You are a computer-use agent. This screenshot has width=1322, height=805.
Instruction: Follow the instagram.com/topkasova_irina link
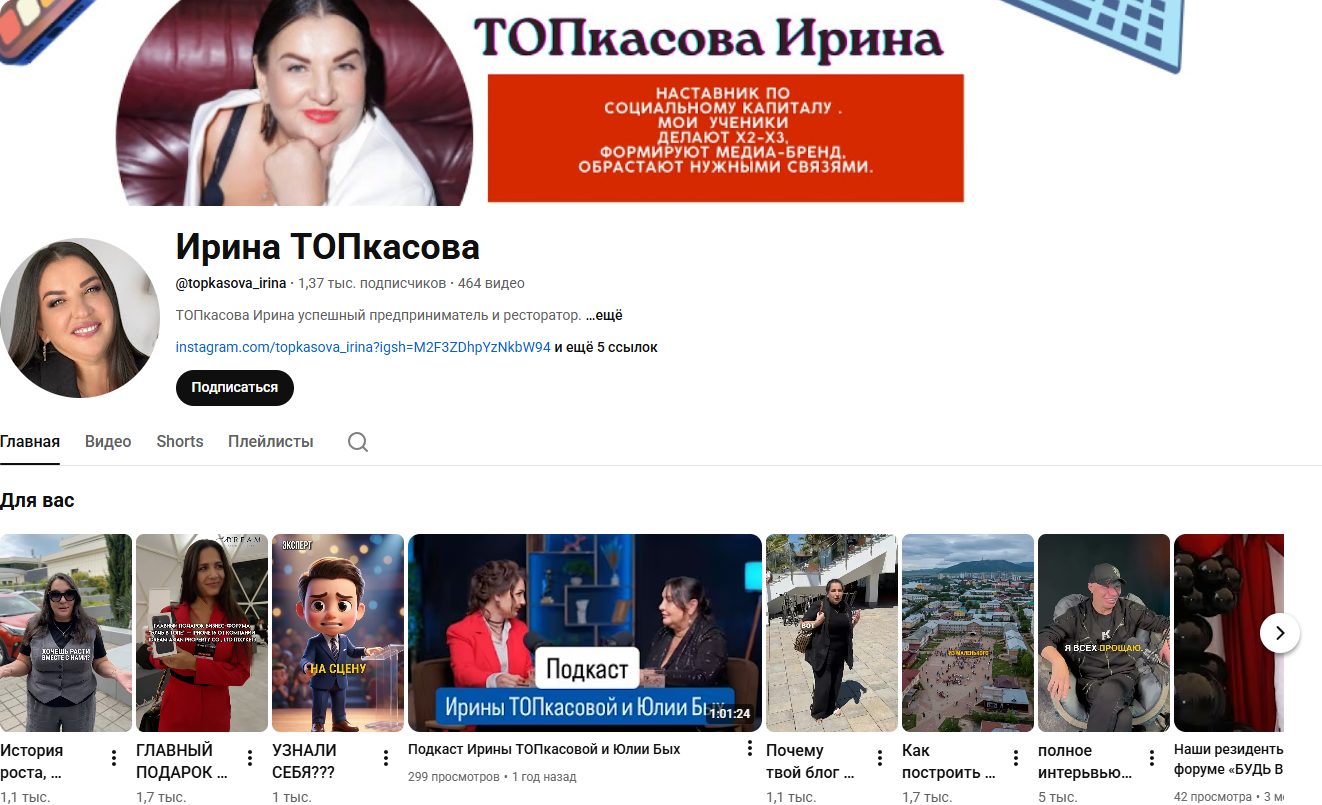coord(363,347)
